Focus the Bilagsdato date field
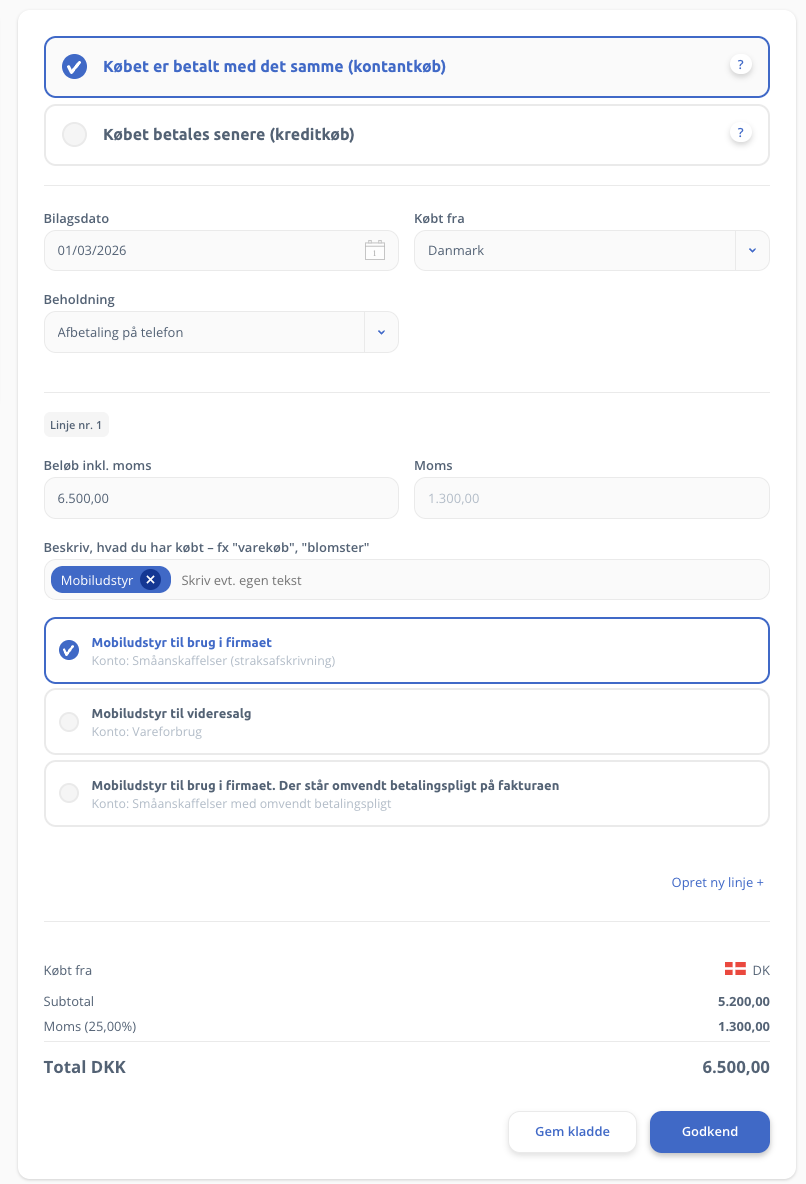Image resolution: width=806 pixels, height=1184 pixels. [200, 250]
